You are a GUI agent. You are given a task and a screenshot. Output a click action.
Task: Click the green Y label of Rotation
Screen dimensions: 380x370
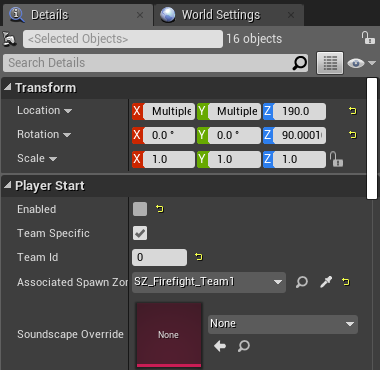pos(203,135)
